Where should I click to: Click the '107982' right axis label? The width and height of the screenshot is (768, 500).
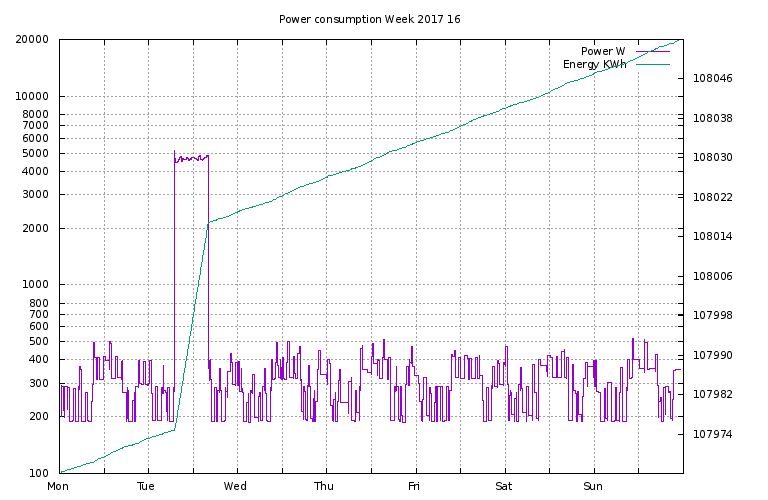pos(713,394)
